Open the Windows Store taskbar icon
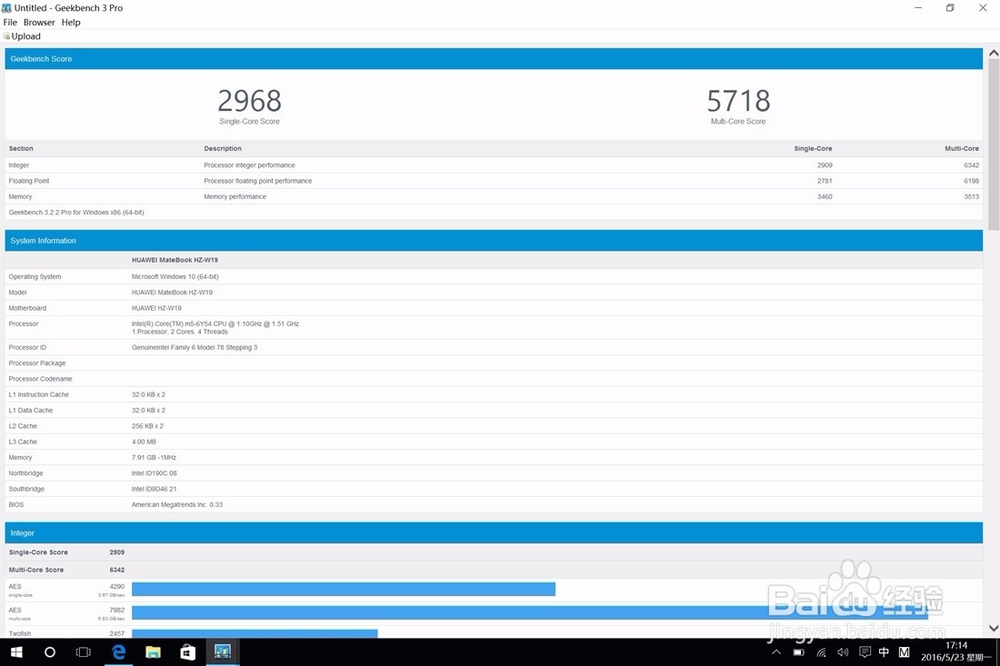 point(188,652)
